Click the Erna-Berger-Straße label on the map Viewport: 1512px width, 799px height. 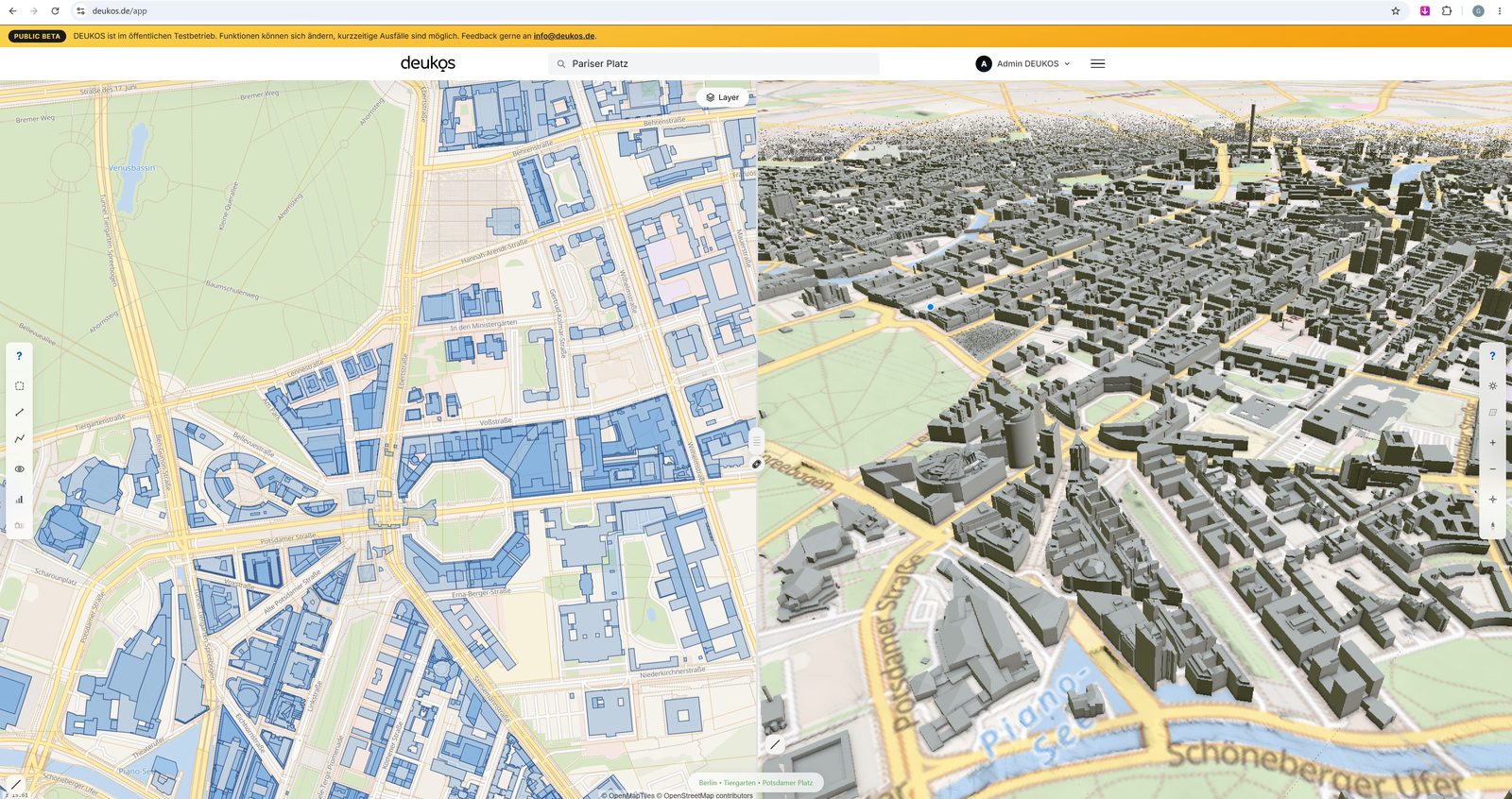coord(481,593)
